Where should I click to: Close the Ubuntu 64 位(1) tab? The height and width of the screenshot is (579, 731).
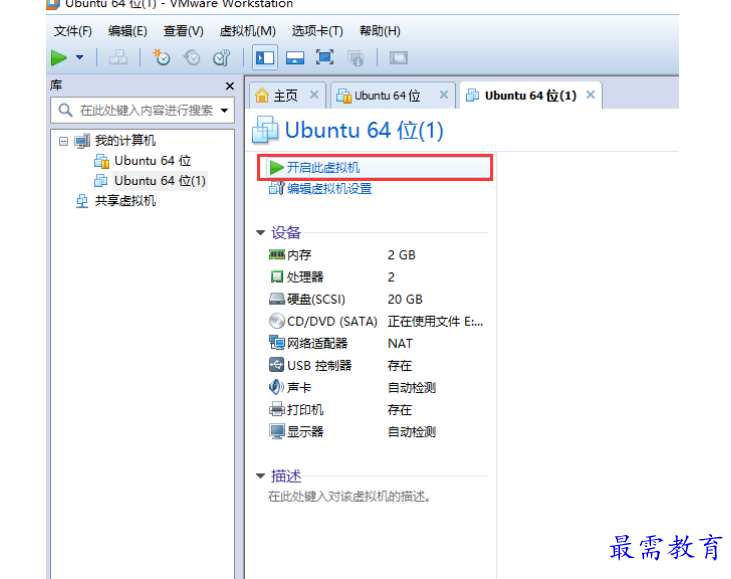[591, 95]
